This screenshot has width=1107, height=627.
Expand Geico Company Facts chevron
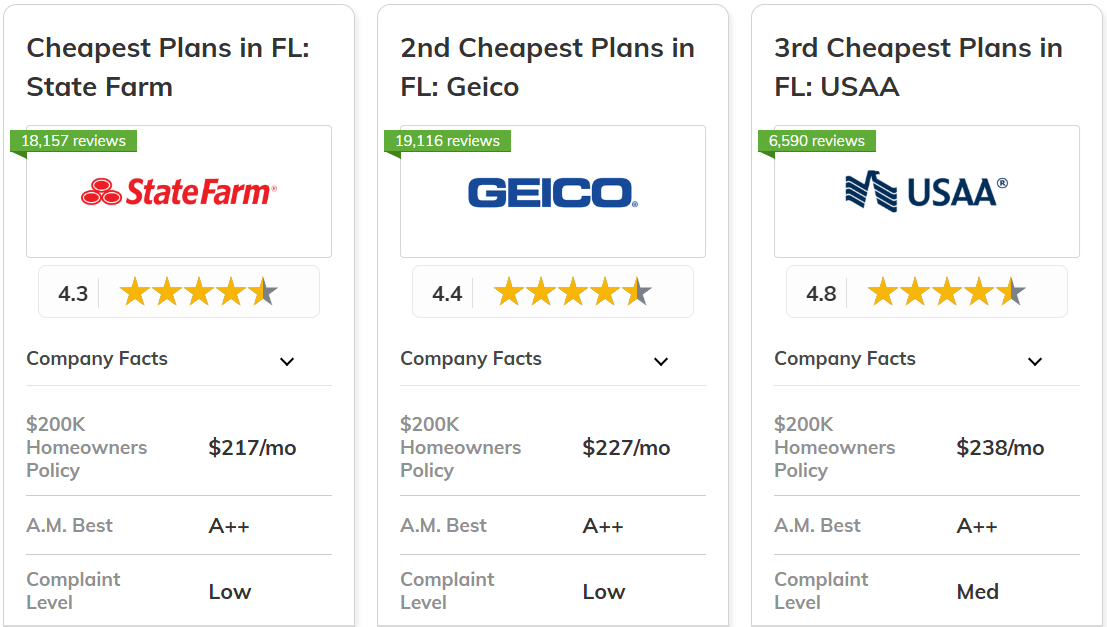pos(661,361)
